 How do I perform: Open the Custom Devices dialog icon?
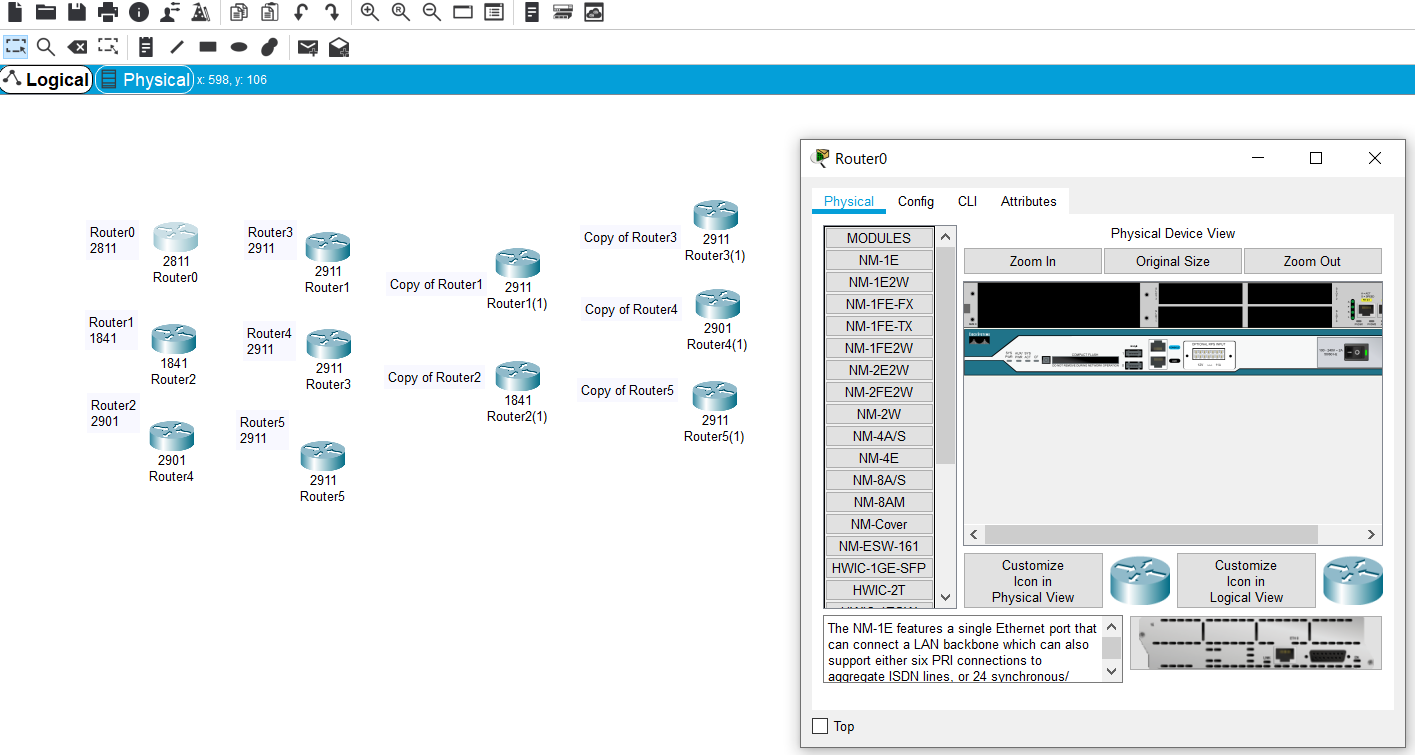coord(494,12)
